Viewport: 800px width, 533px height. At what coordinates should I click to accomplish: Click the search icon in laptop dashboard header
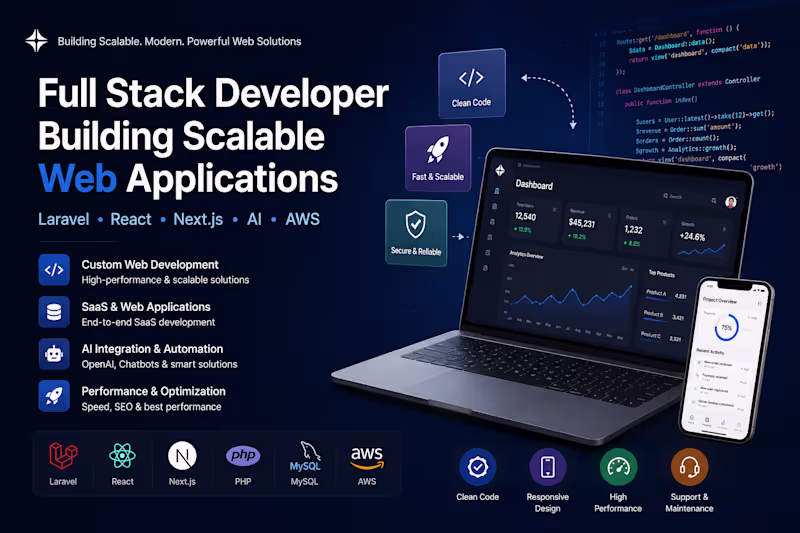click(714, 200)
